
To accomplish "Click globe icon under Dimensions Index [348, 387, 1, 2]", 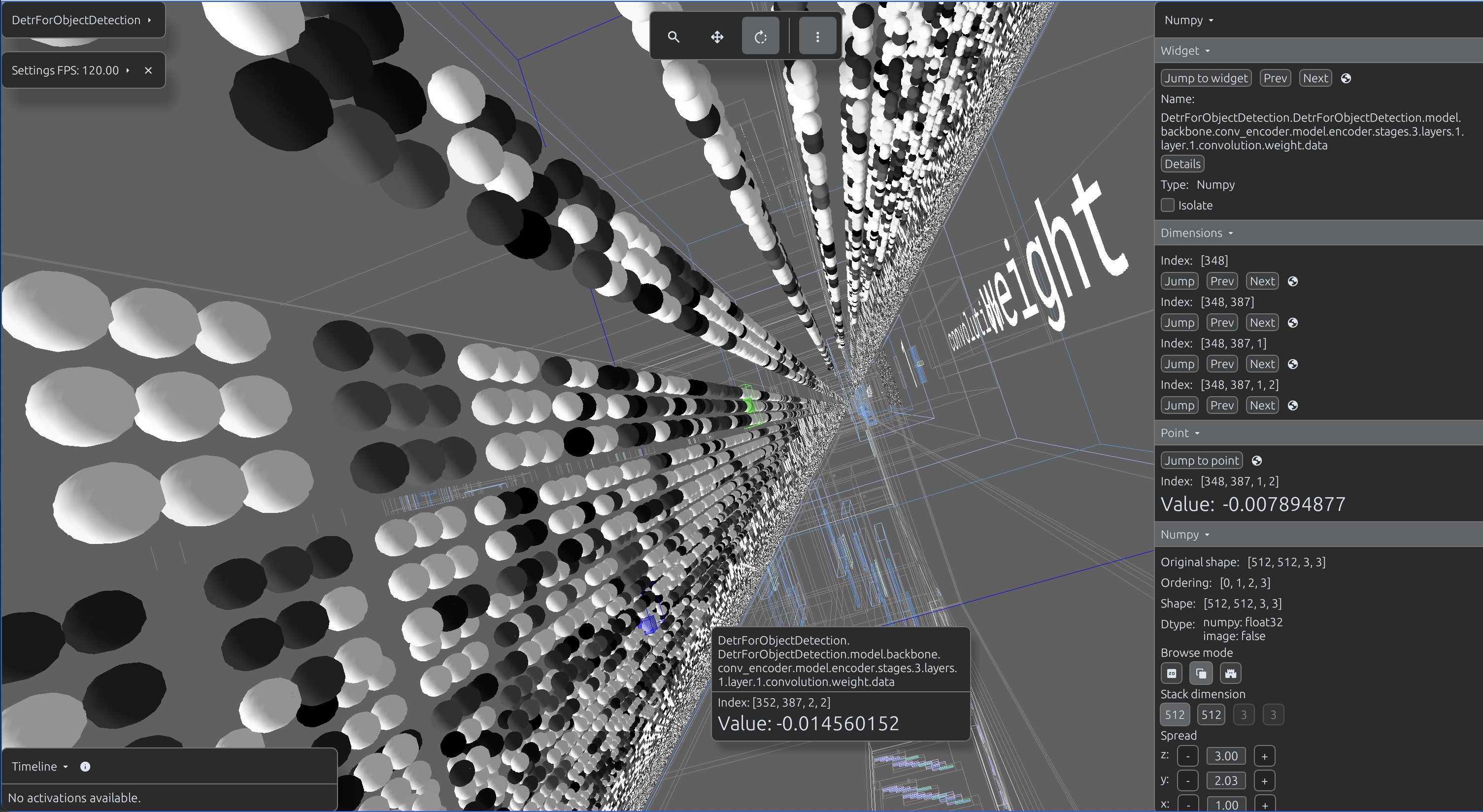I will tap(1292, 406).
